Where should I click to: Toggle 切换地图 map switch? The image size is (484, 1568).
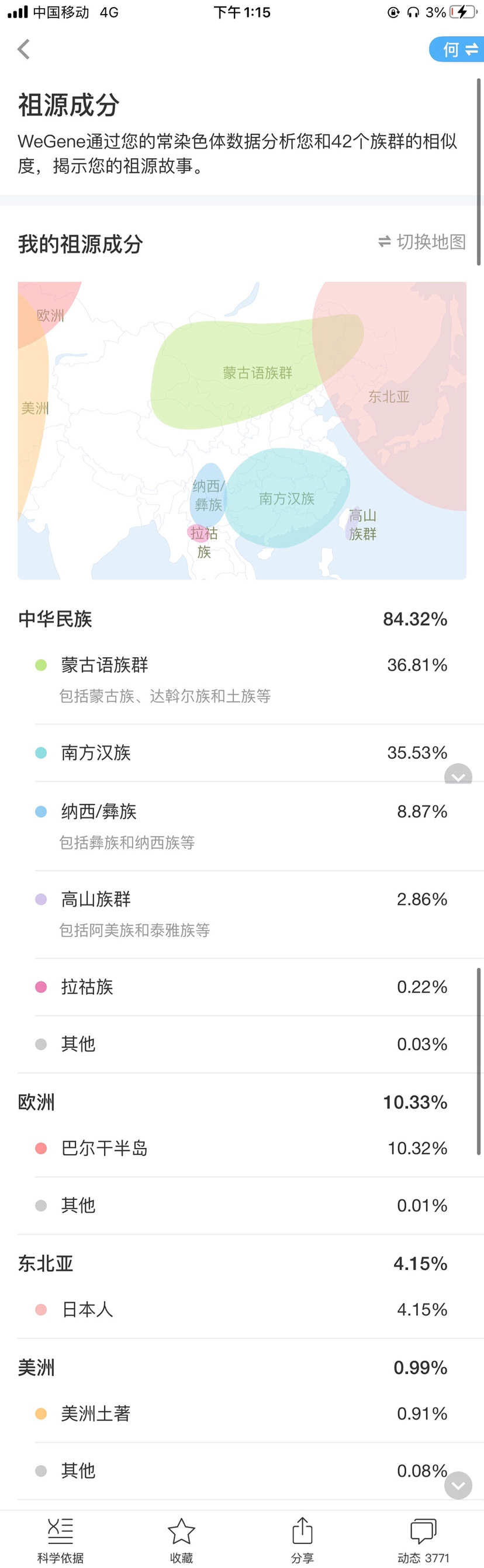tap(422, 242)
